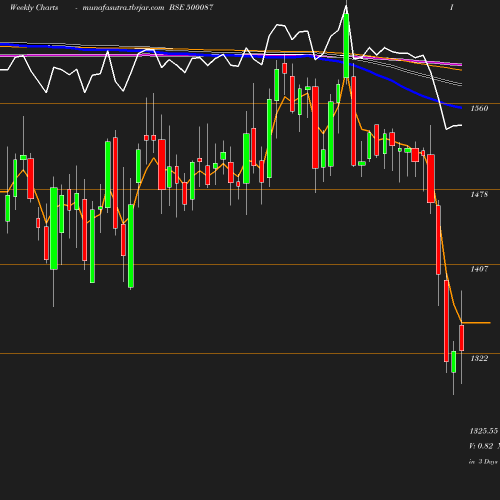500x500 pixels.
Task: Click the 1325.55 closing price text
Action: [x=484, y=431]
